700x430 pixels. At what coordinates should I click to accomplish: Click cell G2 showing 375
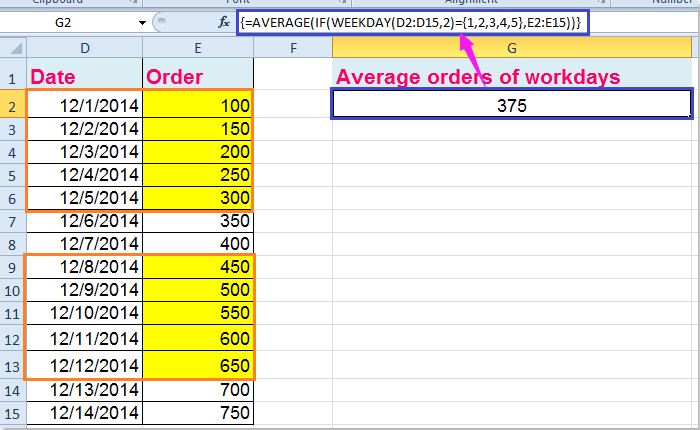pos(512,105)
